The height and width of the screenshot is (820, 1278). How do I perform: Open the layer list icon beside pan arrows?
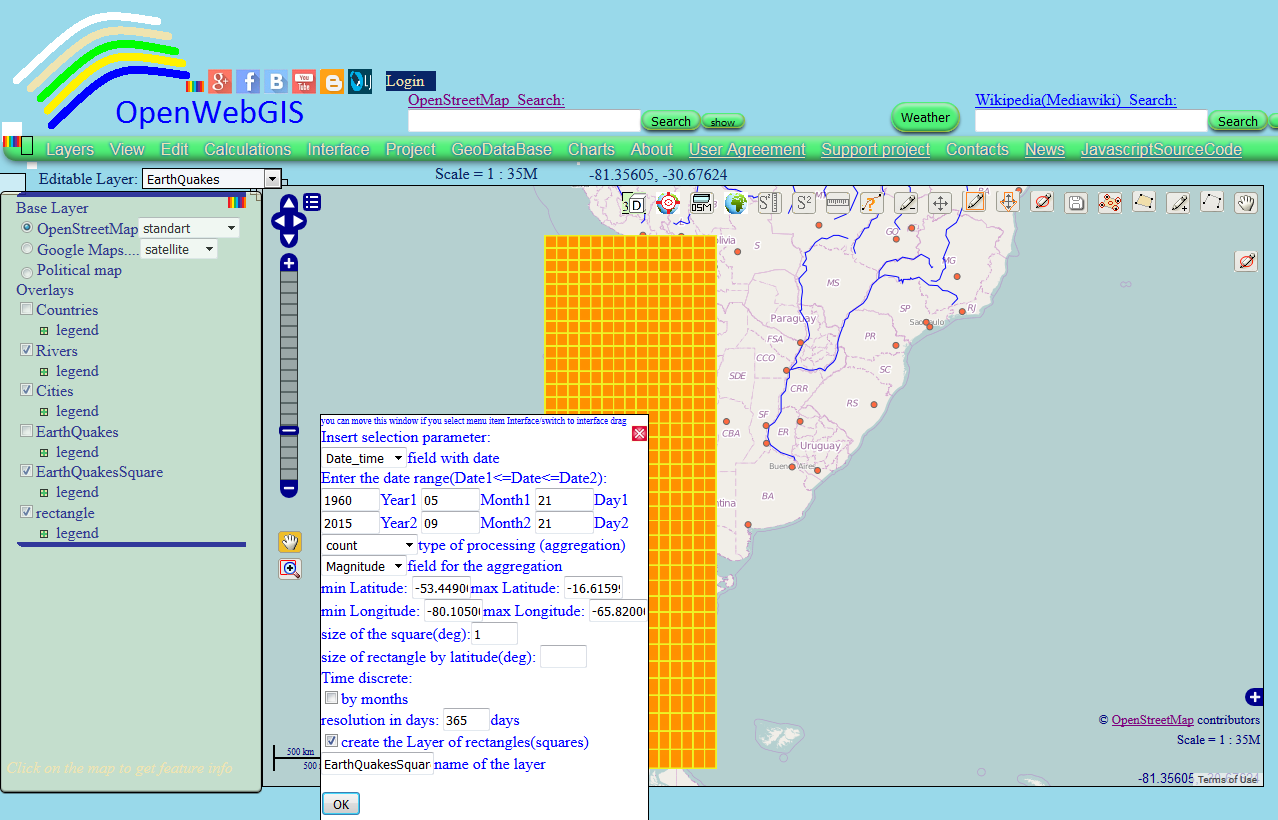pyautogui.click(x=312, y=202)
